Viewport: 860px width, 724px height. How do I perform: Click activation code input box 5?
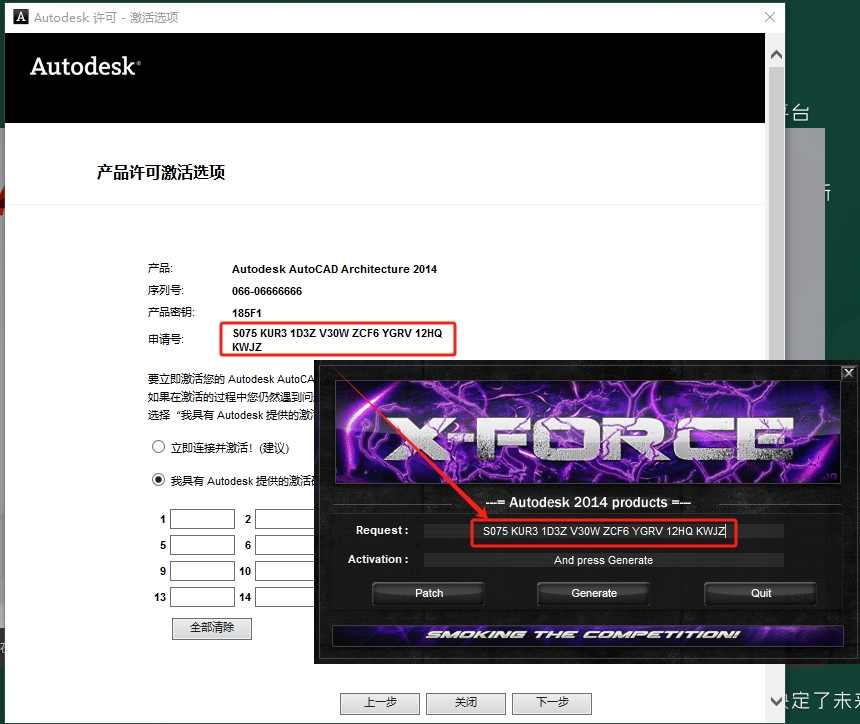[202, 545]
